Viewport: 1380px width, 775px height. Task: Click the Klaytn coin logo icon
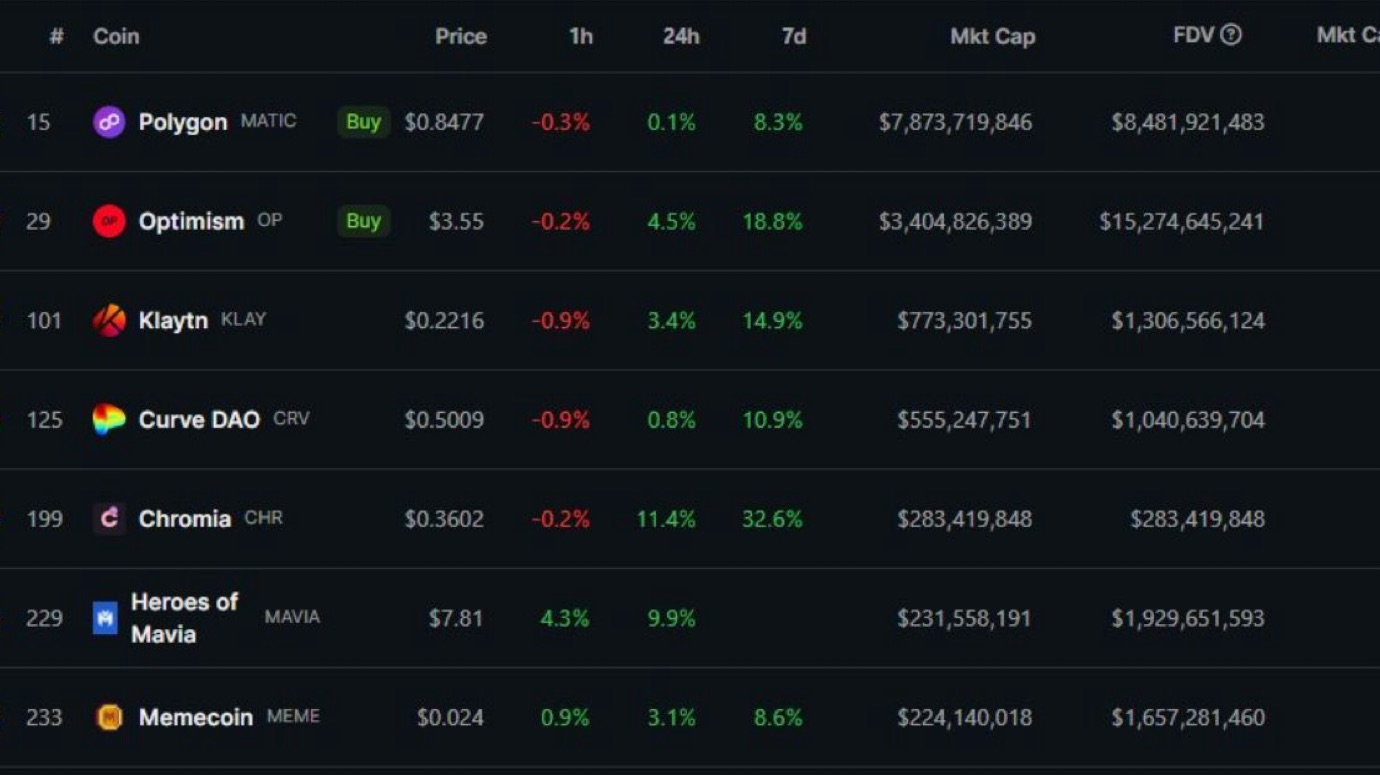pyautogui.click(x=109, y=320)
